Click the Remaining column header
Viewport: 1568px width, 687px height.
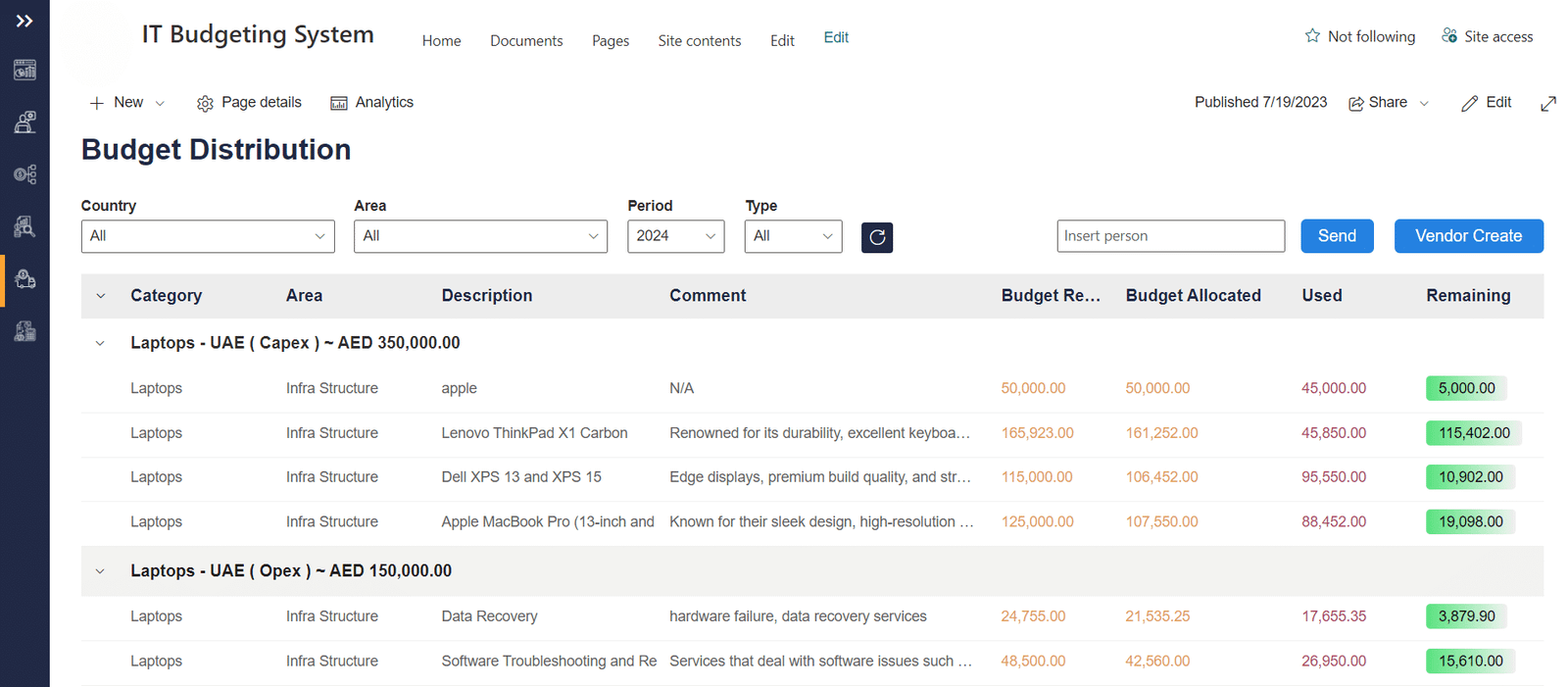[1468, 296]
